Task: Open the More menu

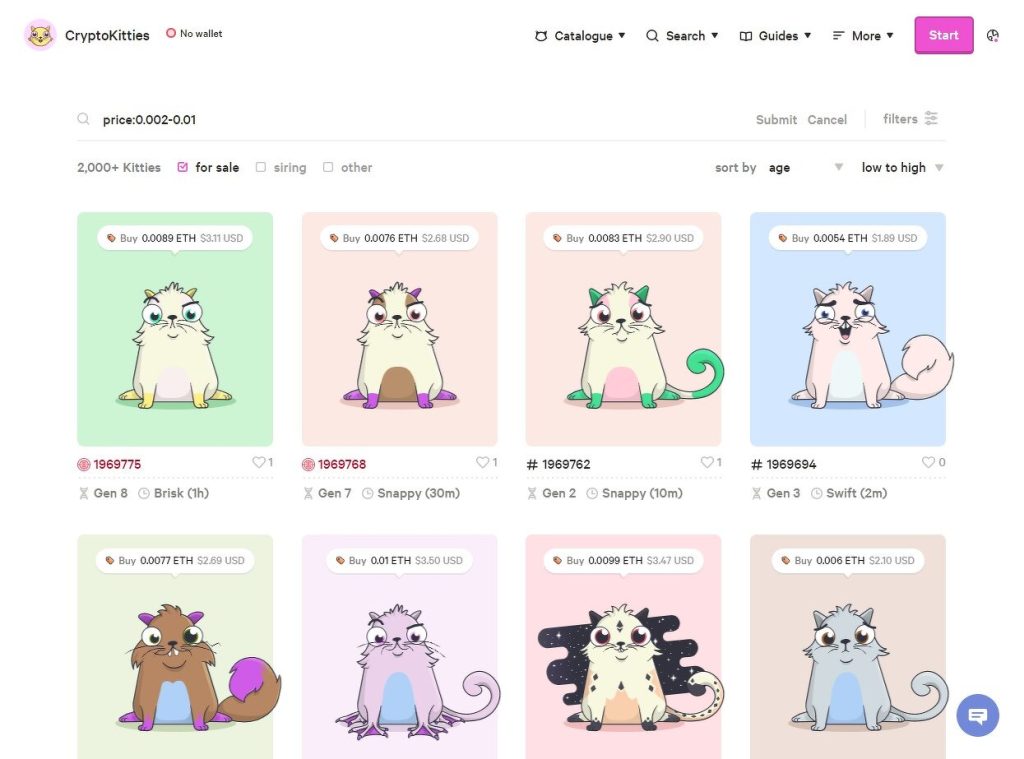Action: [863, 35]
